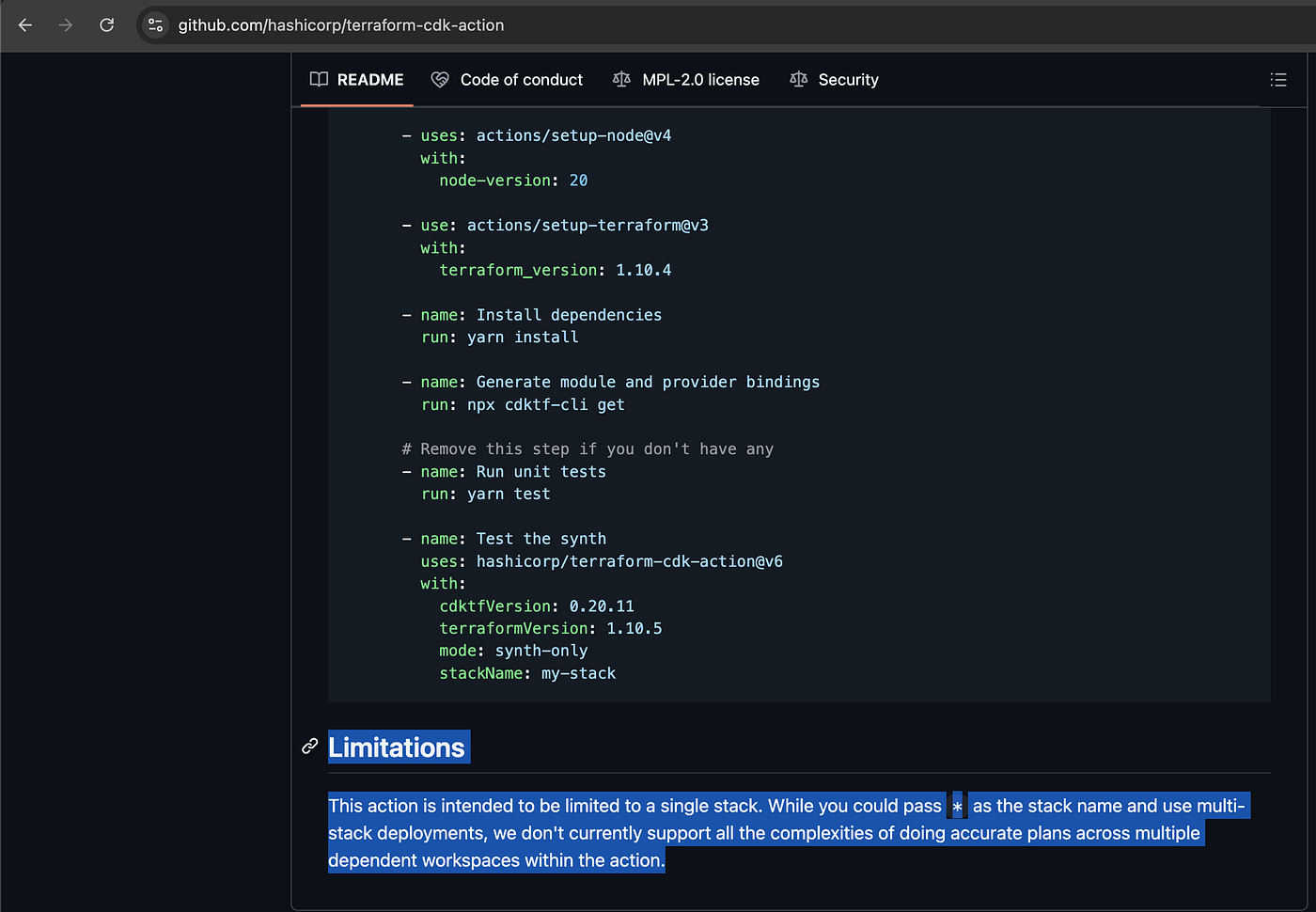Click 'uses: hashicorp/terraform-cdk-action@v6' line

click(x=602, y=561)
